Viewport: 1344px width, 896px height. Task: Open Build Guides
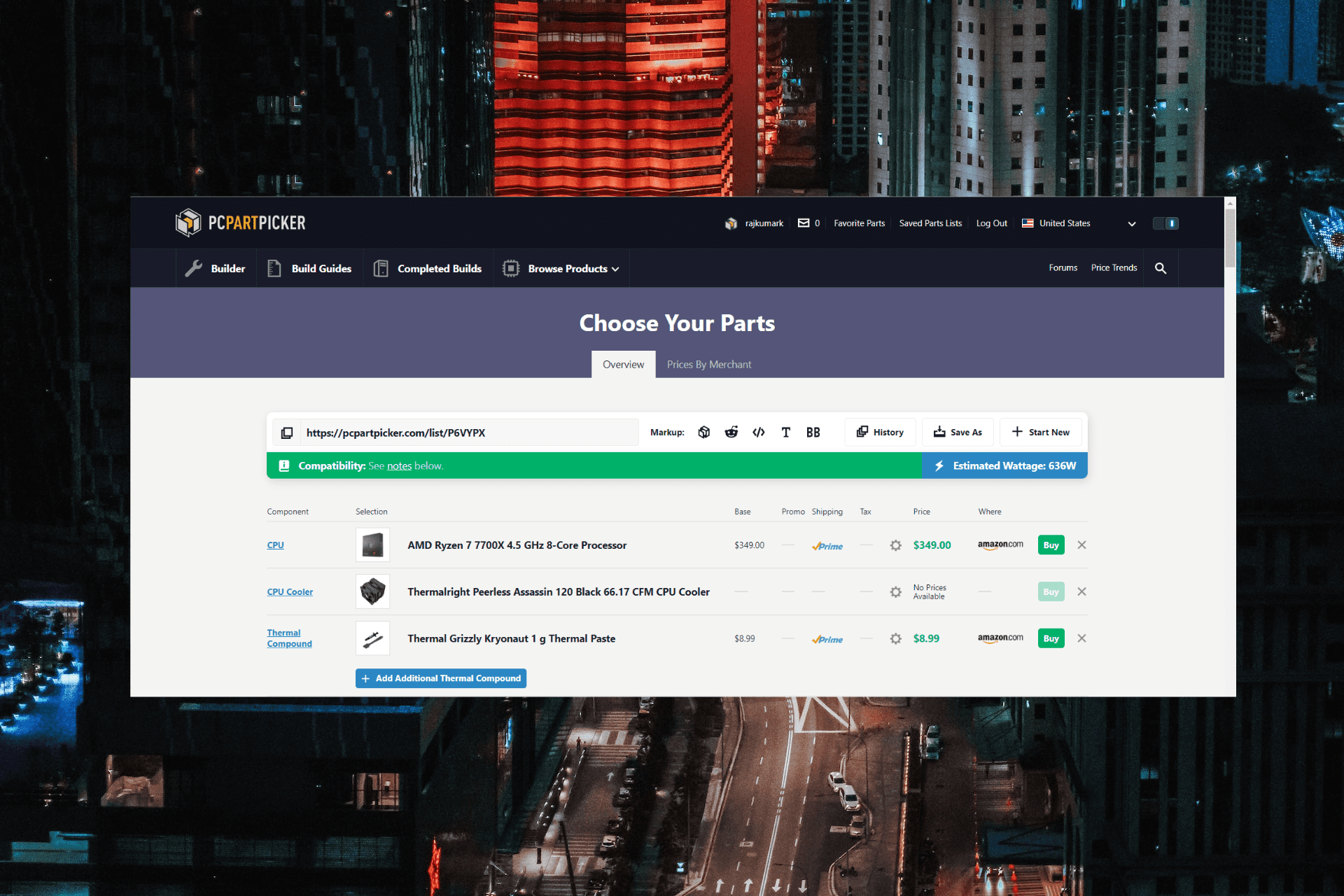tap(309, 268)
